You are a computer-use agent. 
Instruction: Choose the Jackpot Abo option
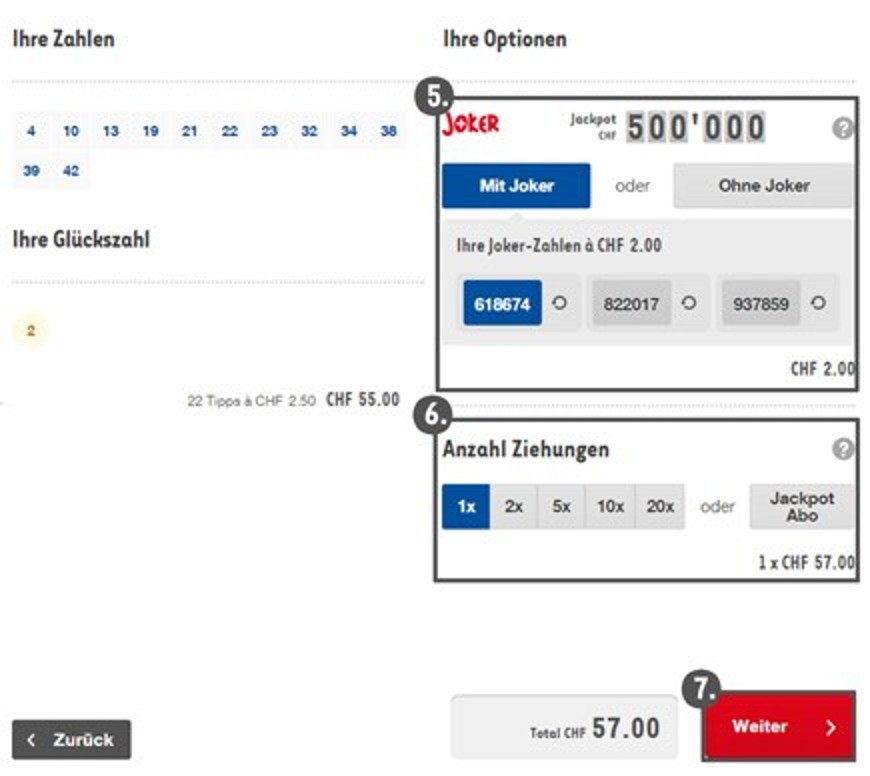pyautogui.click(x=801, y=506)
